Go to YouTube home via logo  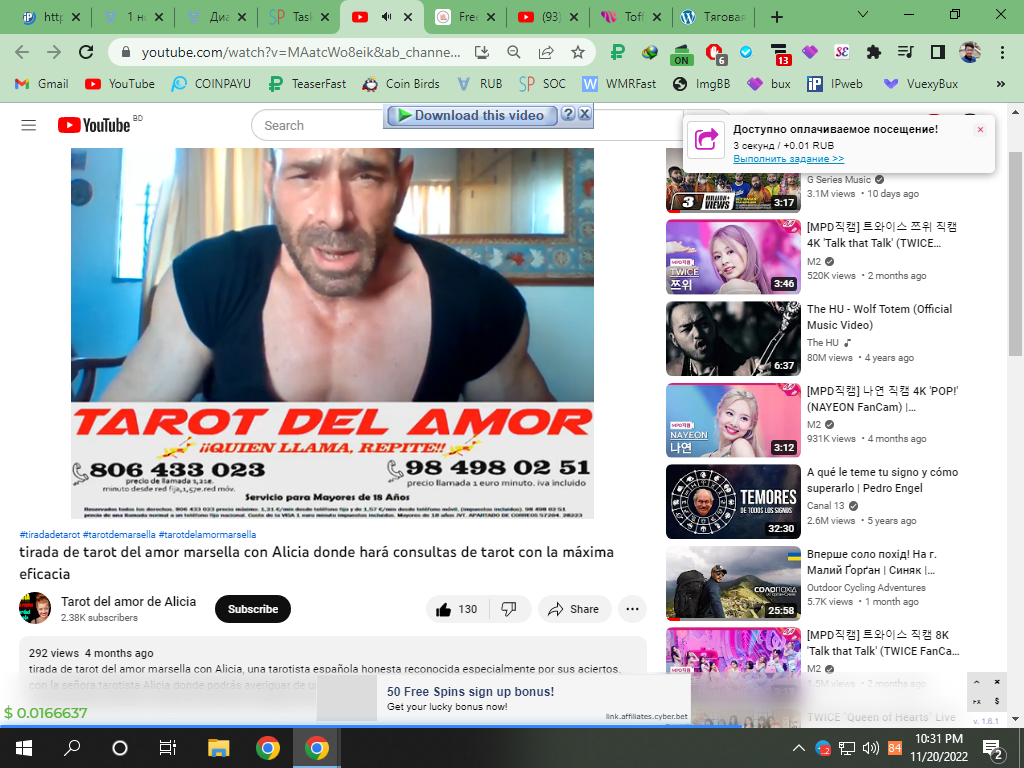click(94, 125)
